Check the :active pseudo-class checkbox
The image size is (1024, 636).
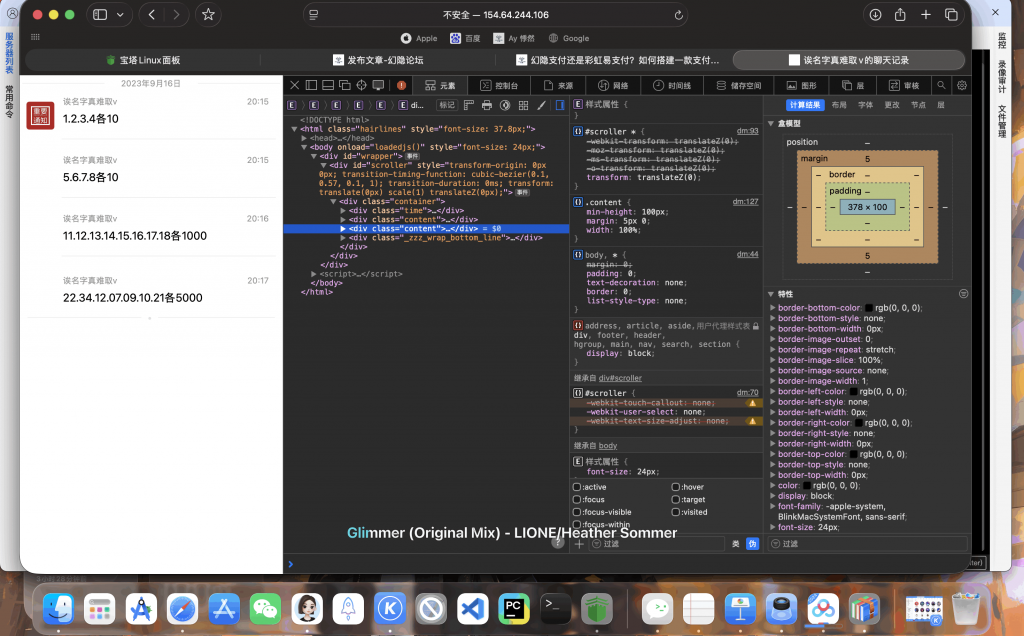point(577,487)
